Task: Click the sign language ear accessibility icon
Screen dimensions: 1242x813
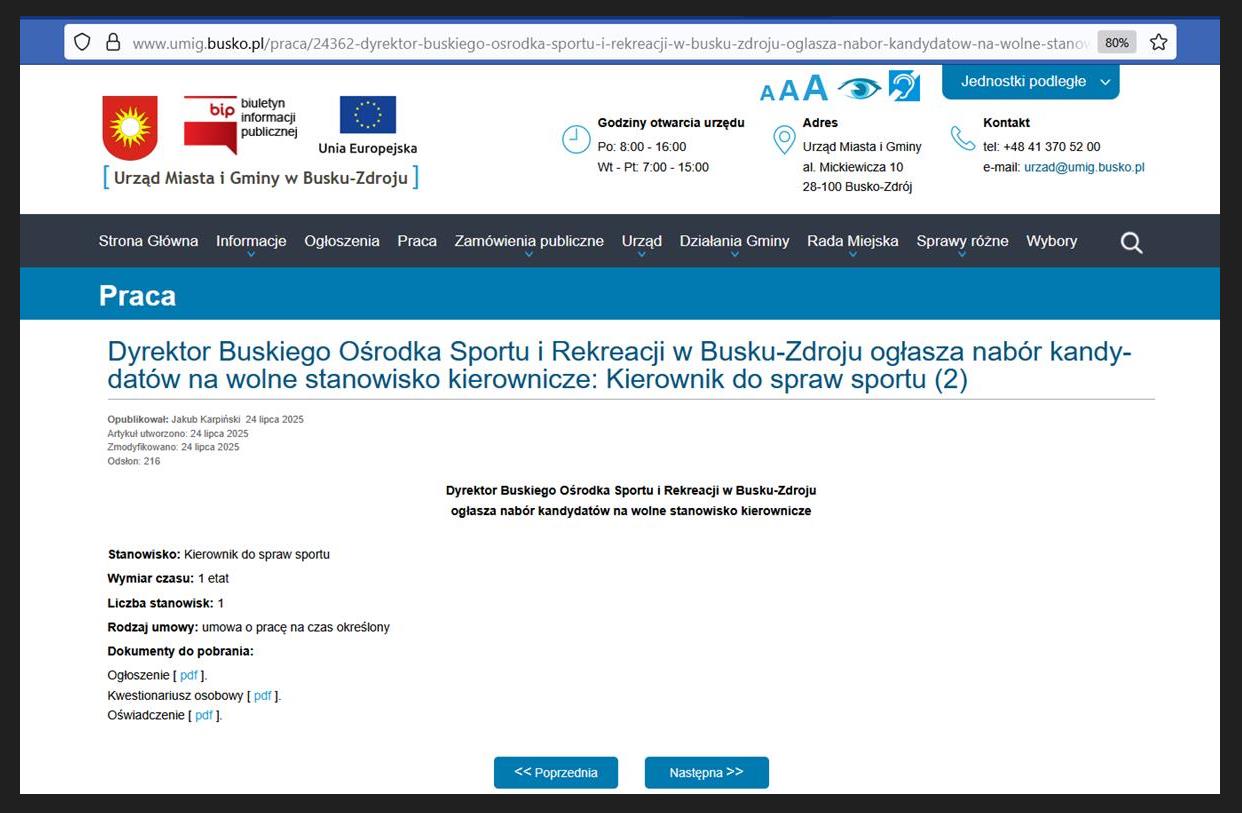Action: [904, 87]
